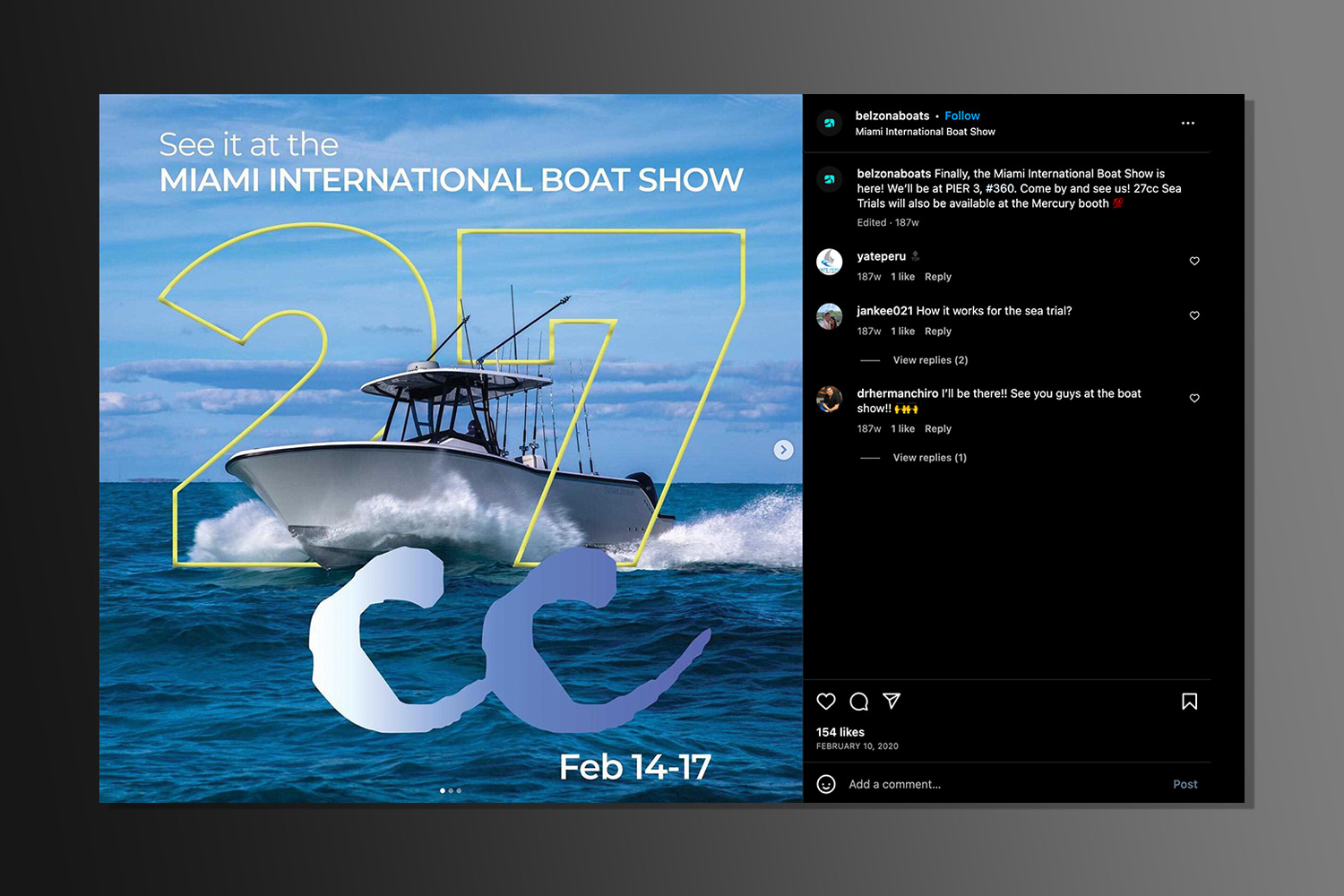Open belzonaboats username in post header

point(892,116)
